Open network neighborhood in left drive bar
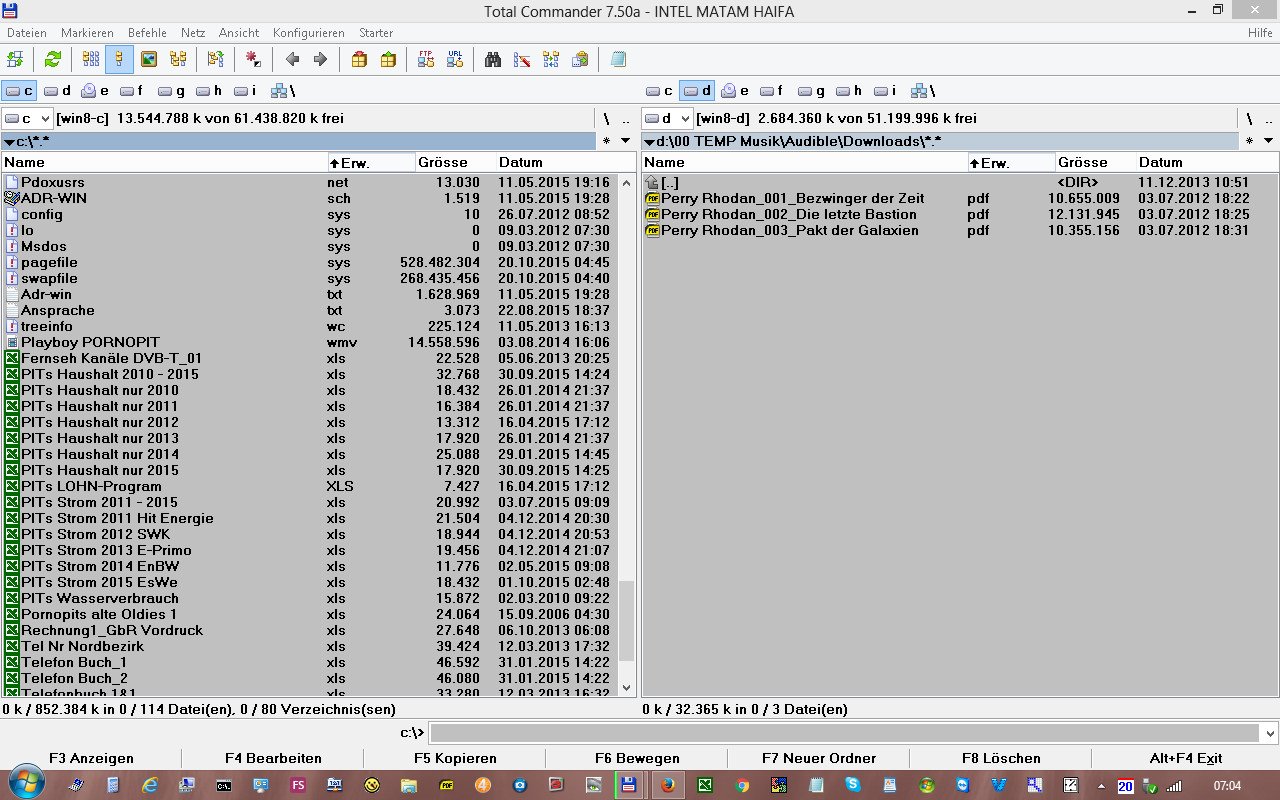Image resolution: width=1280 pixels, height=800 pixels. click(283, 91)
